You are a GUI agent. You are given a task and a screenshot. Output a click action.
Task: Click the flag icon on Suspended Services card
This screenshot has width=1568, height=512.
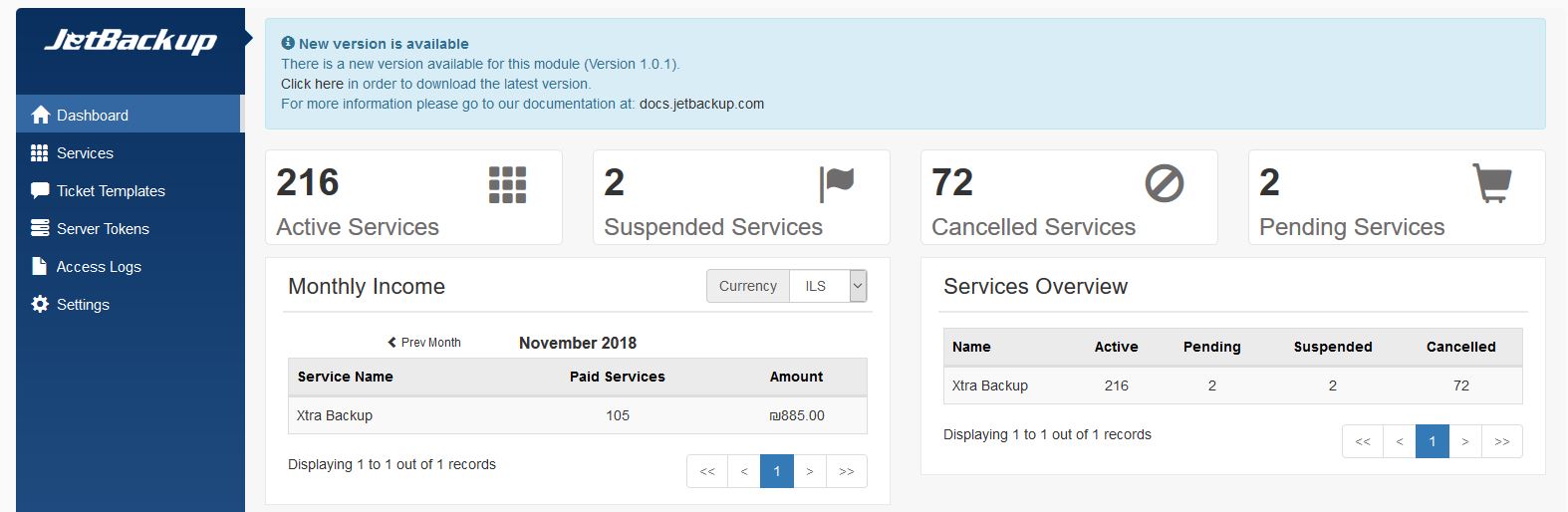(836, 184)
